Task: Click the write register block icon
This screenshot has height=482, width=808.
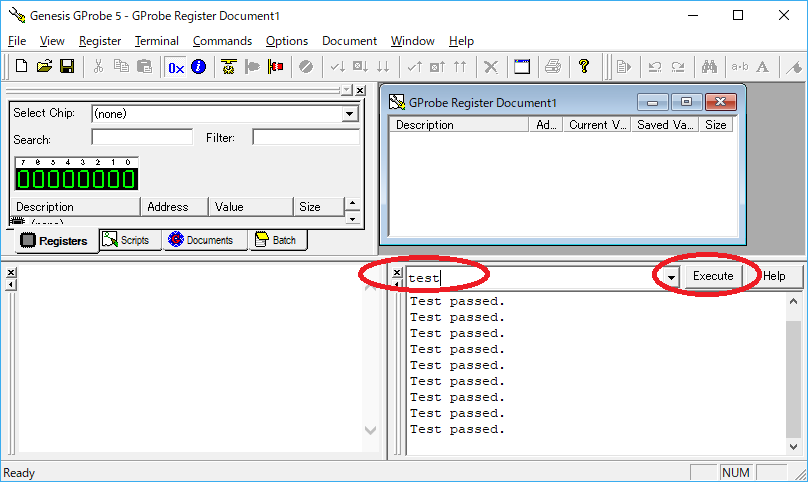Action: 437,67
